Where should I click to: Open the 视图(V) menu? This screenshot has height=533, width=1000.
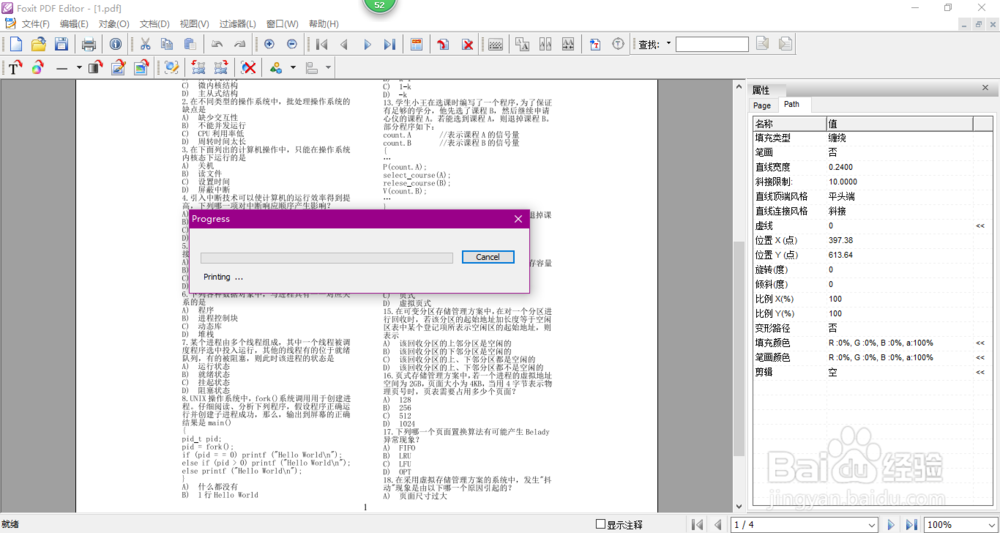click(x=195, y=24)
